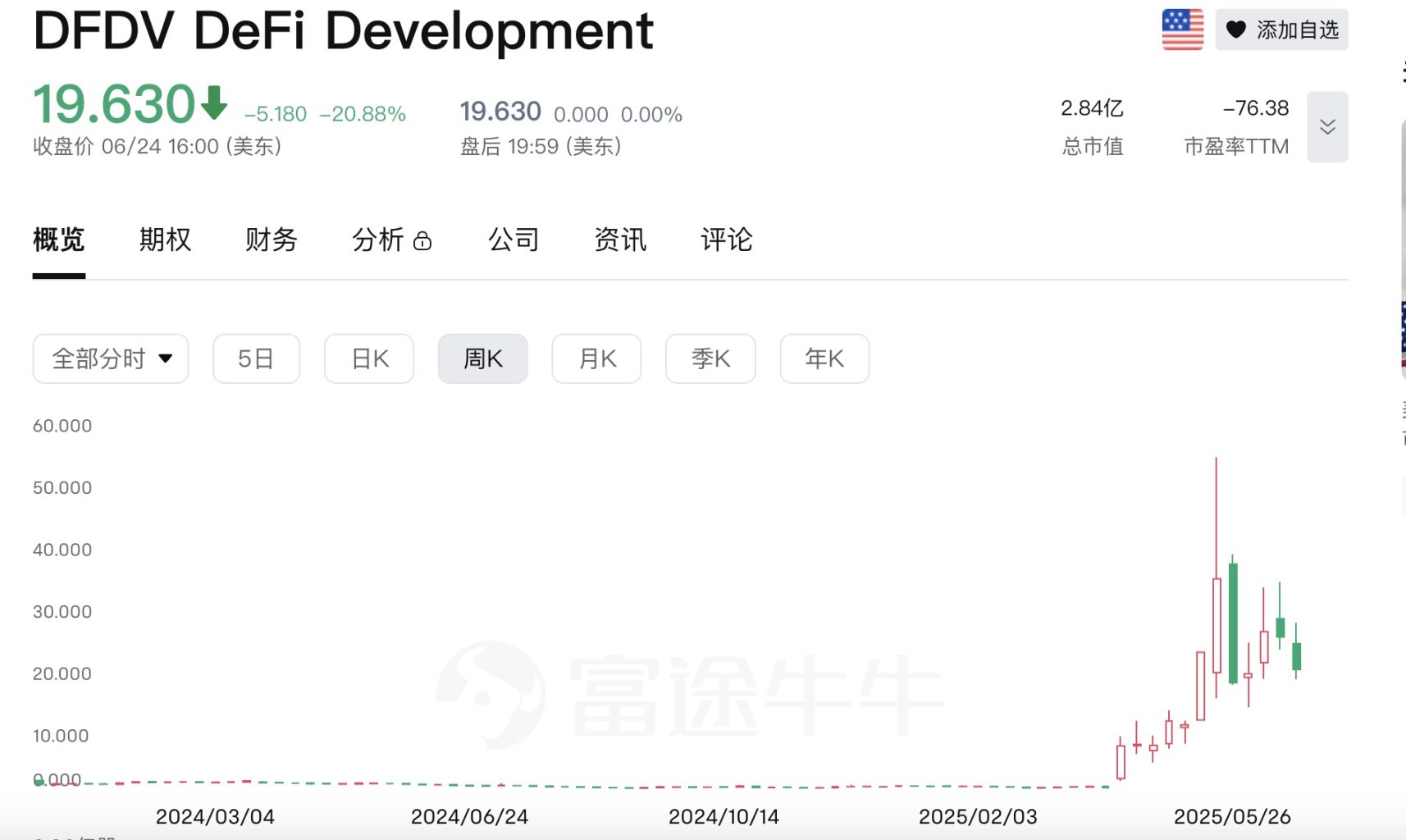Open the 财务 tab

pyautogui.click(x=271, y=240)
